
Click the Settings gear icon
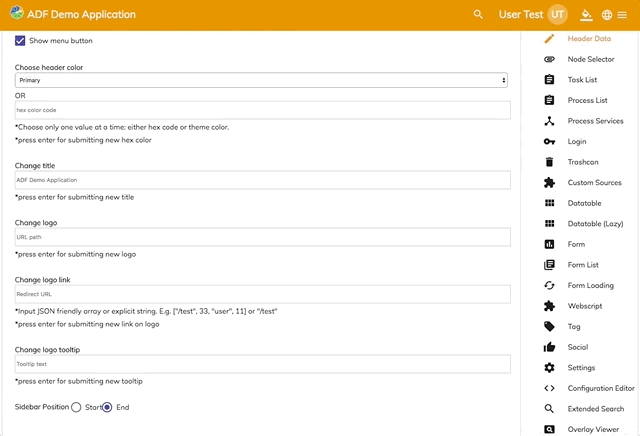point(549,368)
